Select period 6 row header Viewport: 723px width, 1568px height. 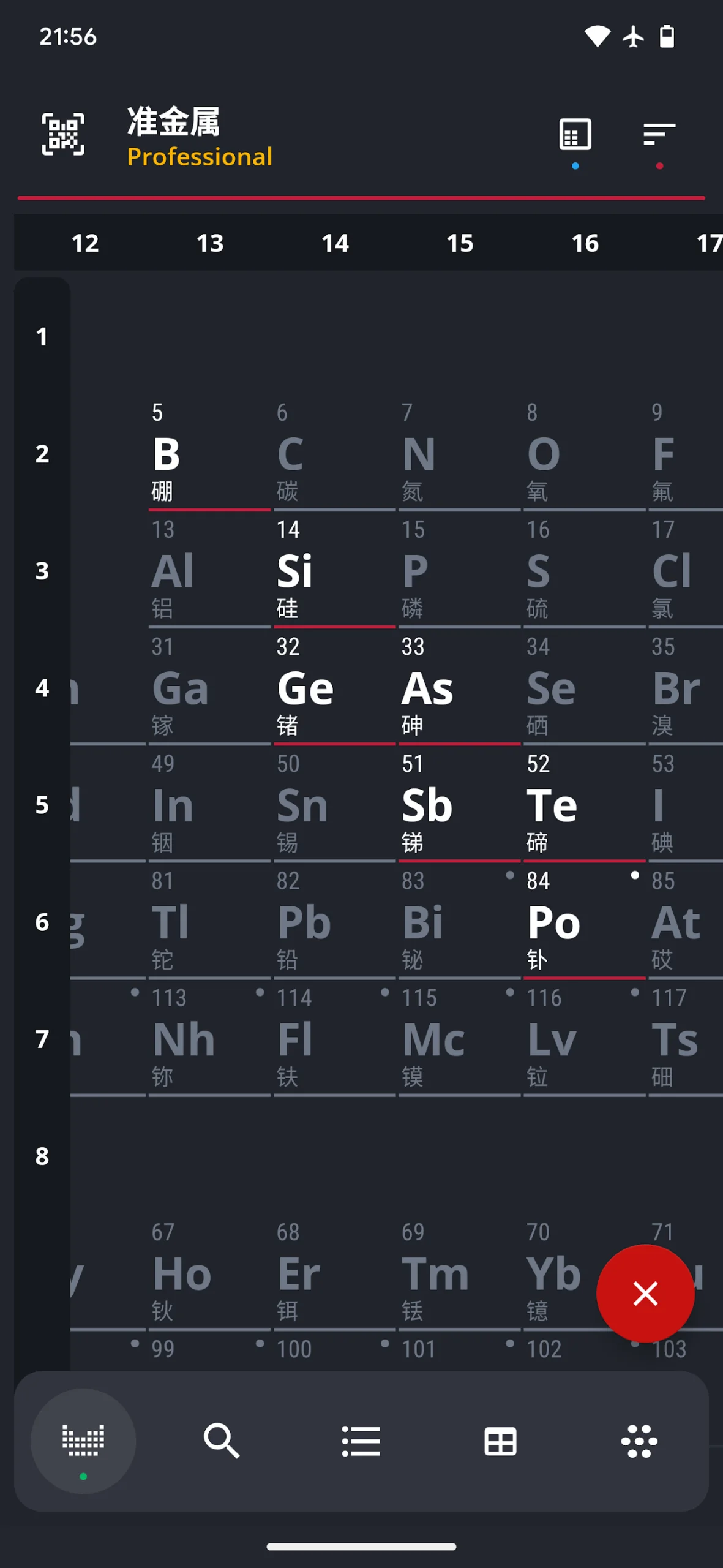click(42, 922)
